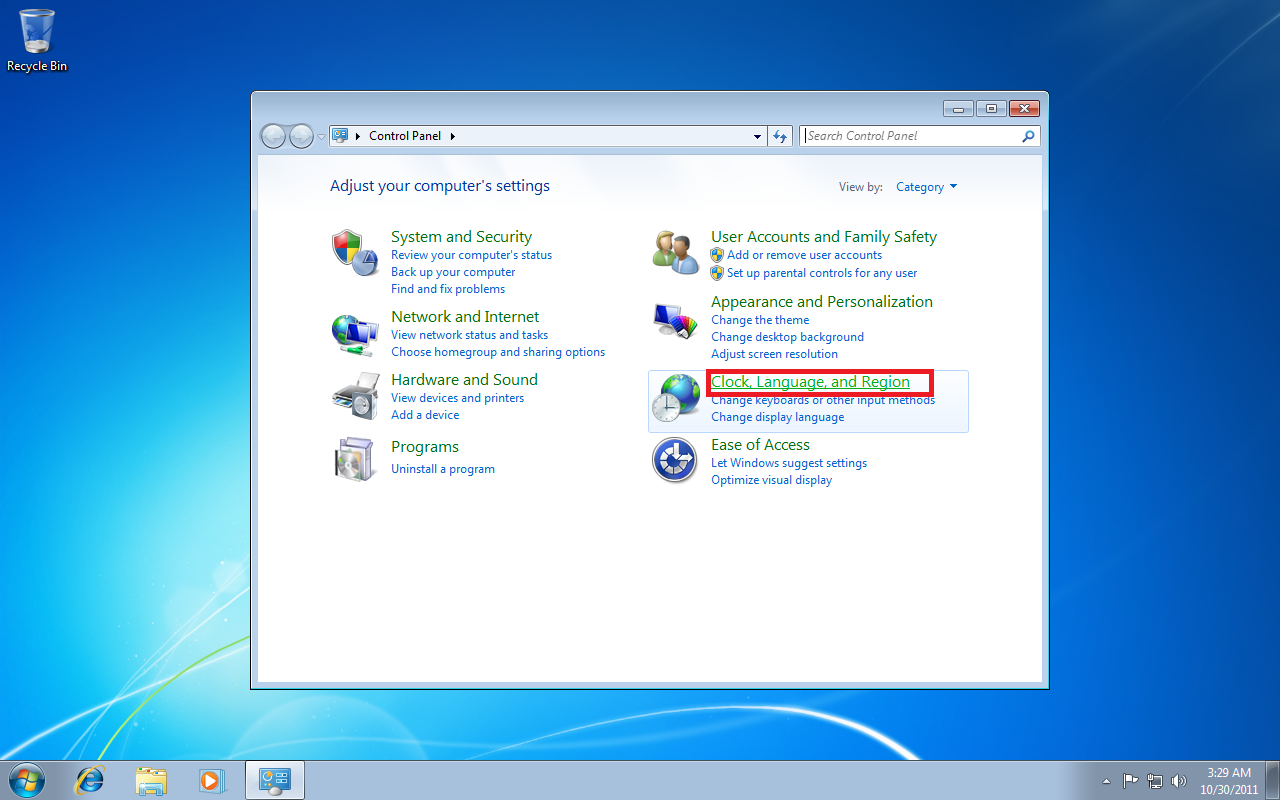The height and width of the screenshot is (800, 1280).
Task: Open Appearance and Personalization link
Action: click(x=822, y=302)
